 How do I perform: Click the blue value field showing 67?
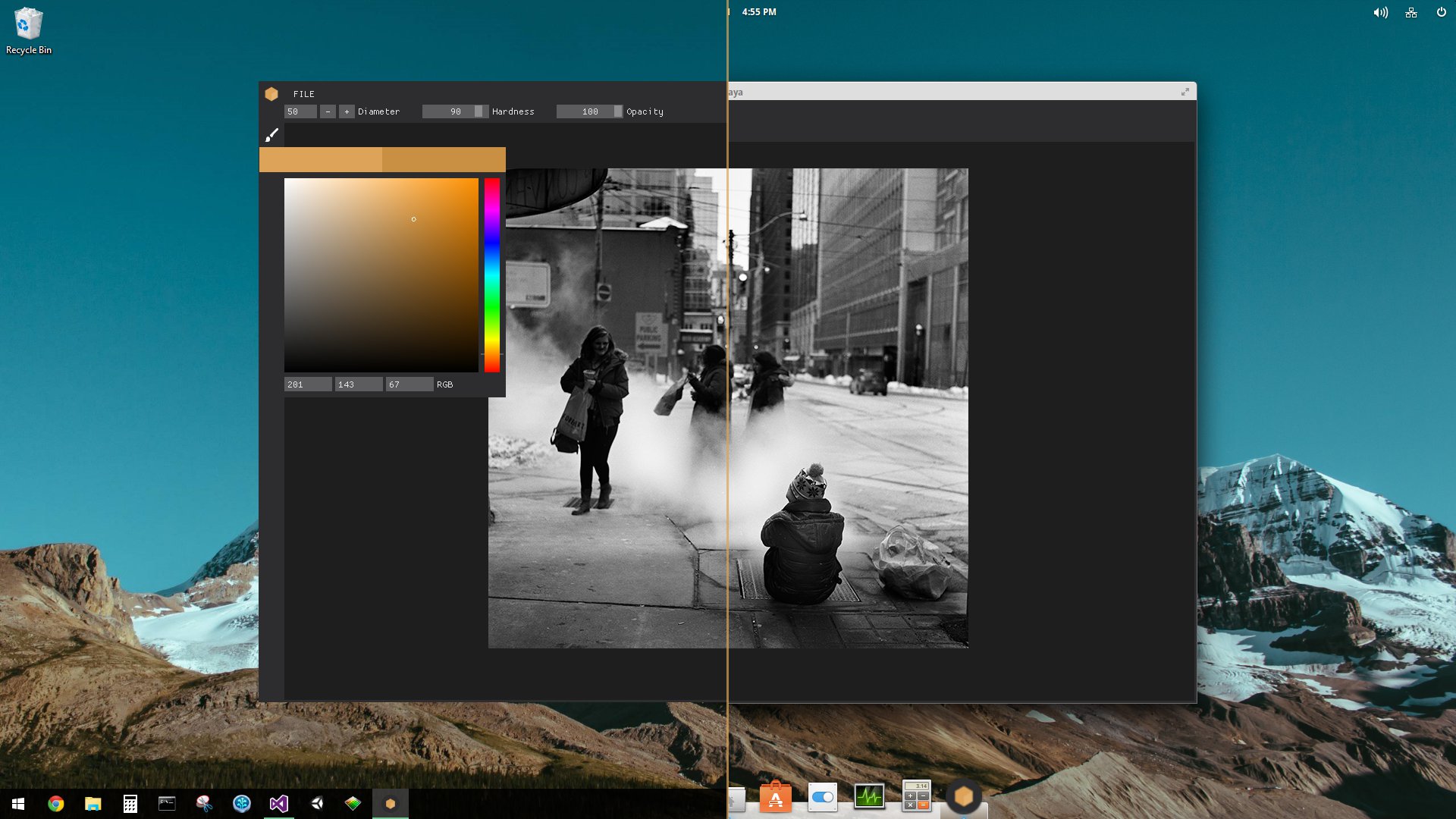click(x=409, y=384)
